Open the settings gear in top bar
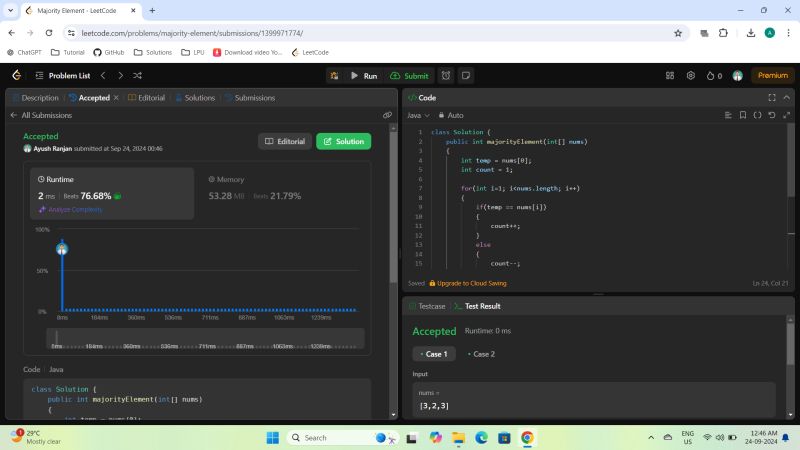 pyautogui.click(x=690, y=75)
